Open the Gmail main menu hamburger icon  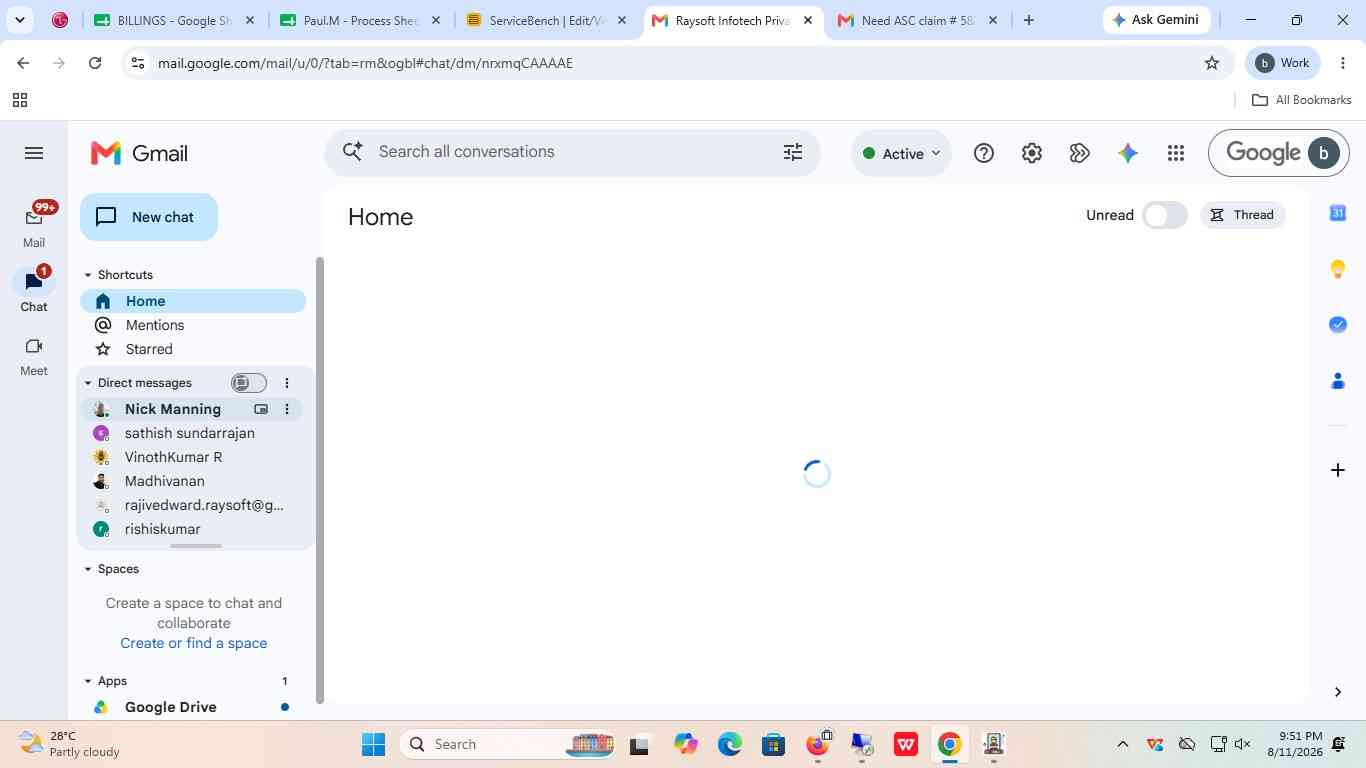34,153
